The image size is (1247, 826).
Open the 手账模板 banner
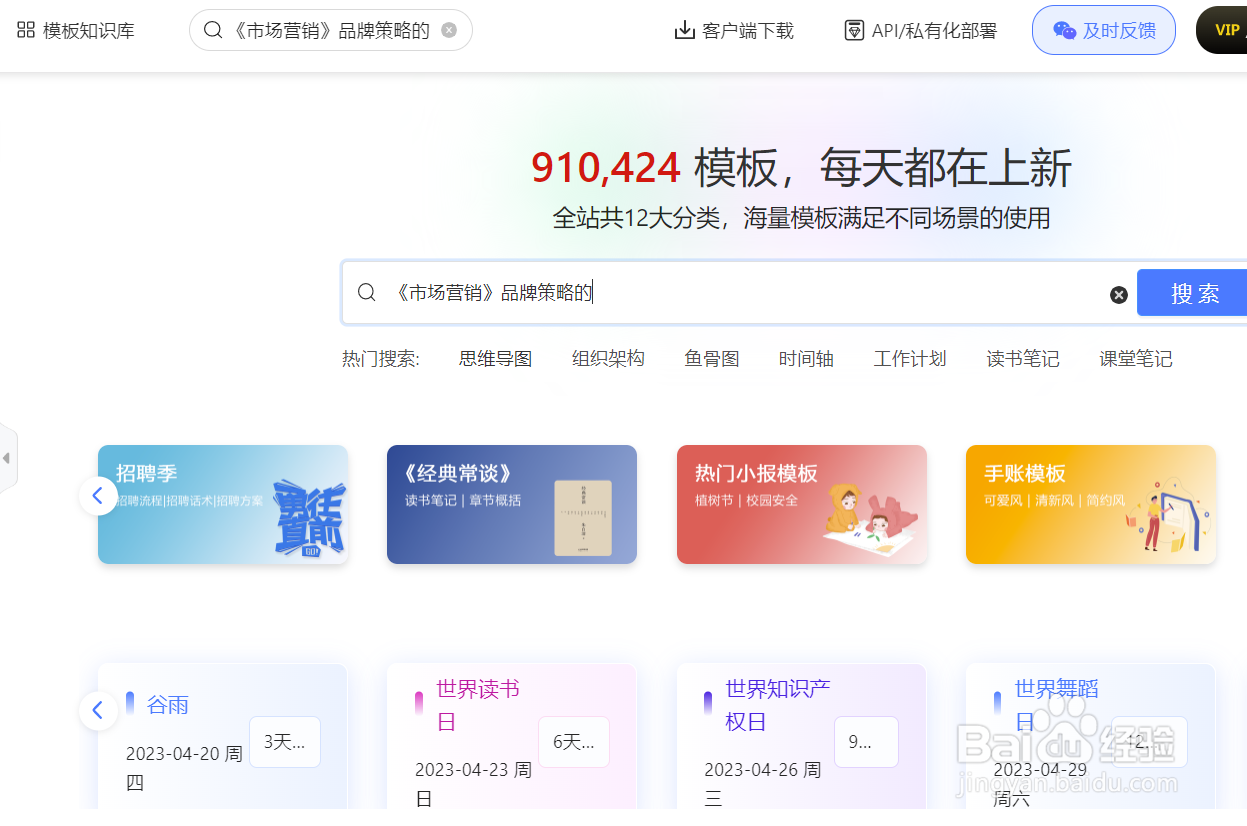pyautogui.click(x=1090, y=504)
